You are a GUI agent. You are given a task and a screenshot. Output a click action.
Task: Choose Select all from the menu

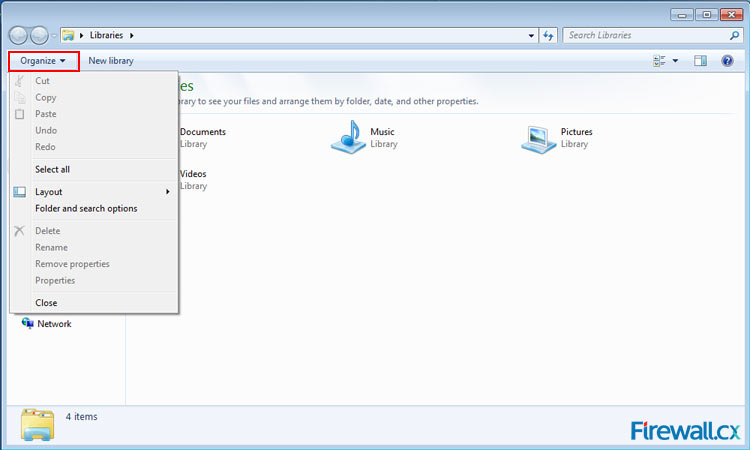(93, 169)
